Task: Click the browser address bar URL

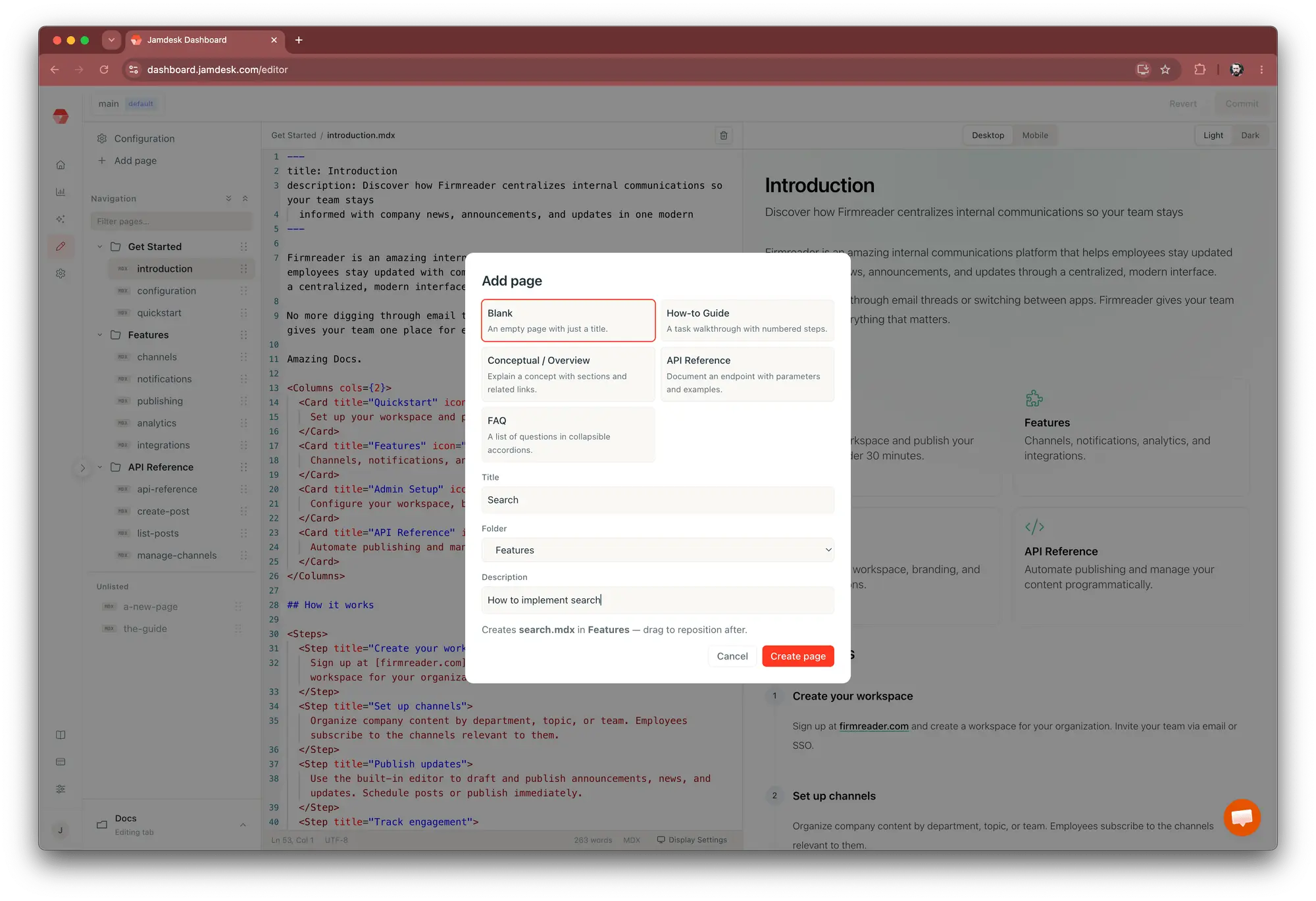Action: (217, 70)
